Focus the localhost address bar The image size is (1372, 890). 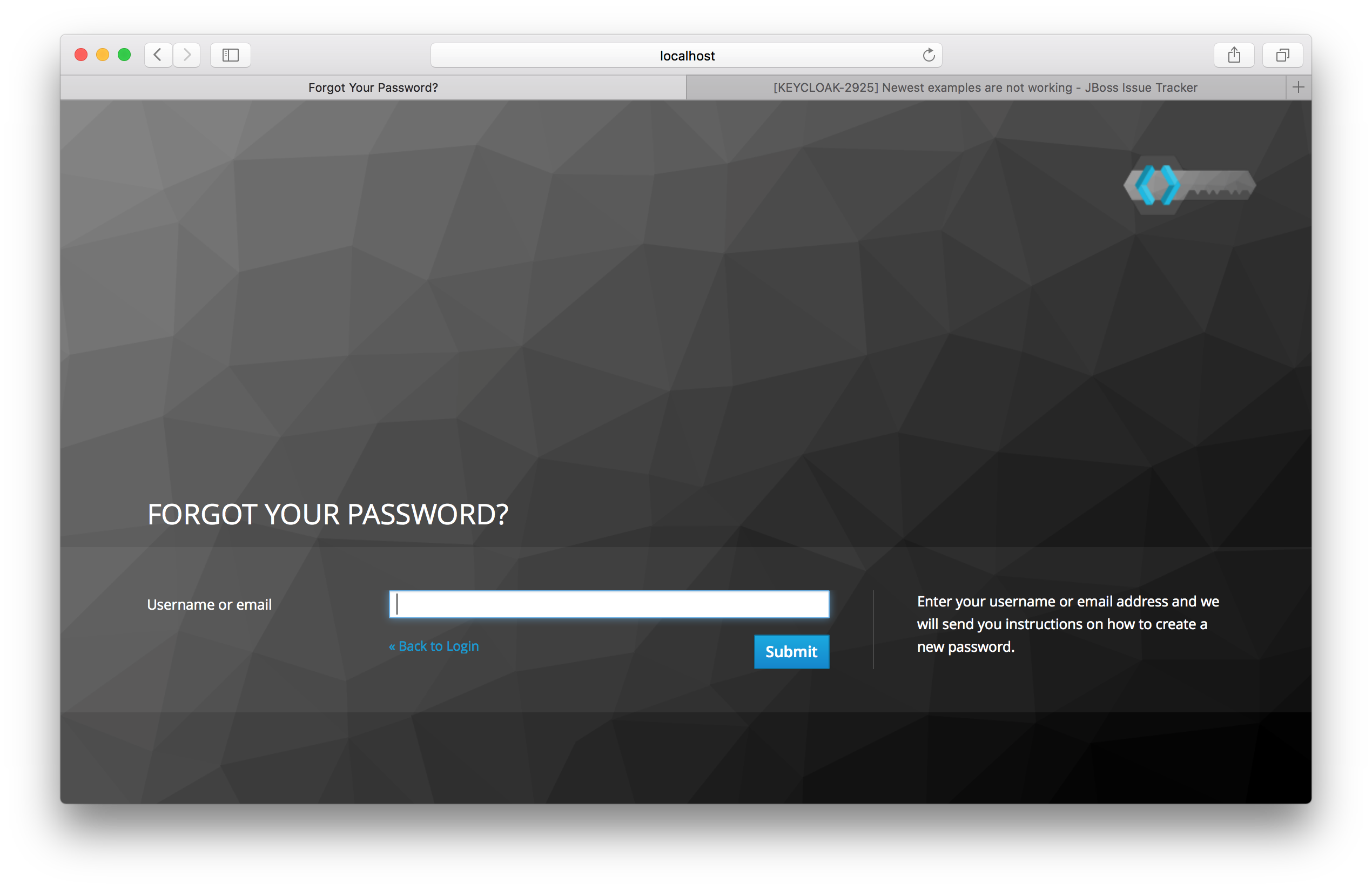(686, 56)
